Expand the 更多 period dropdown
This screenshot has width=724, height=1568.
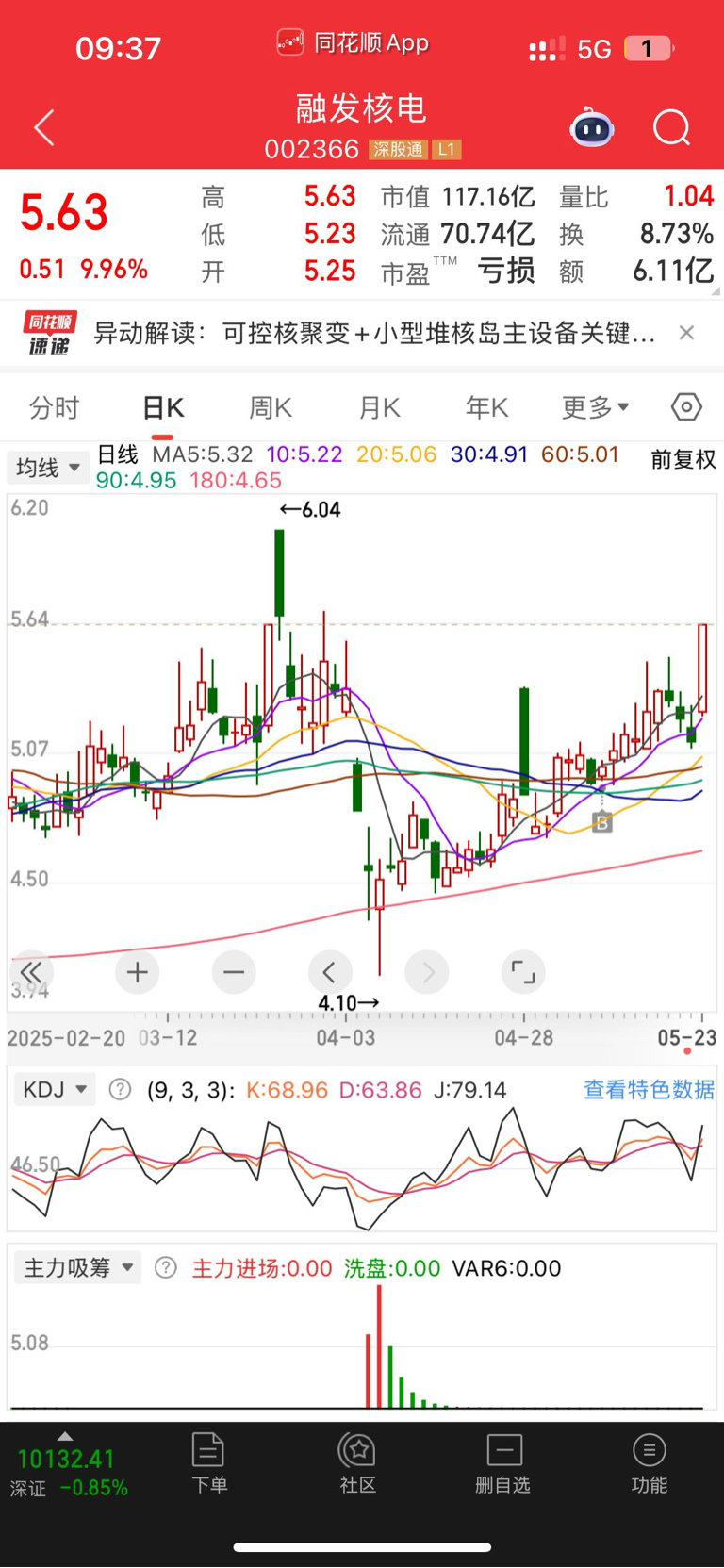point(596,407)
